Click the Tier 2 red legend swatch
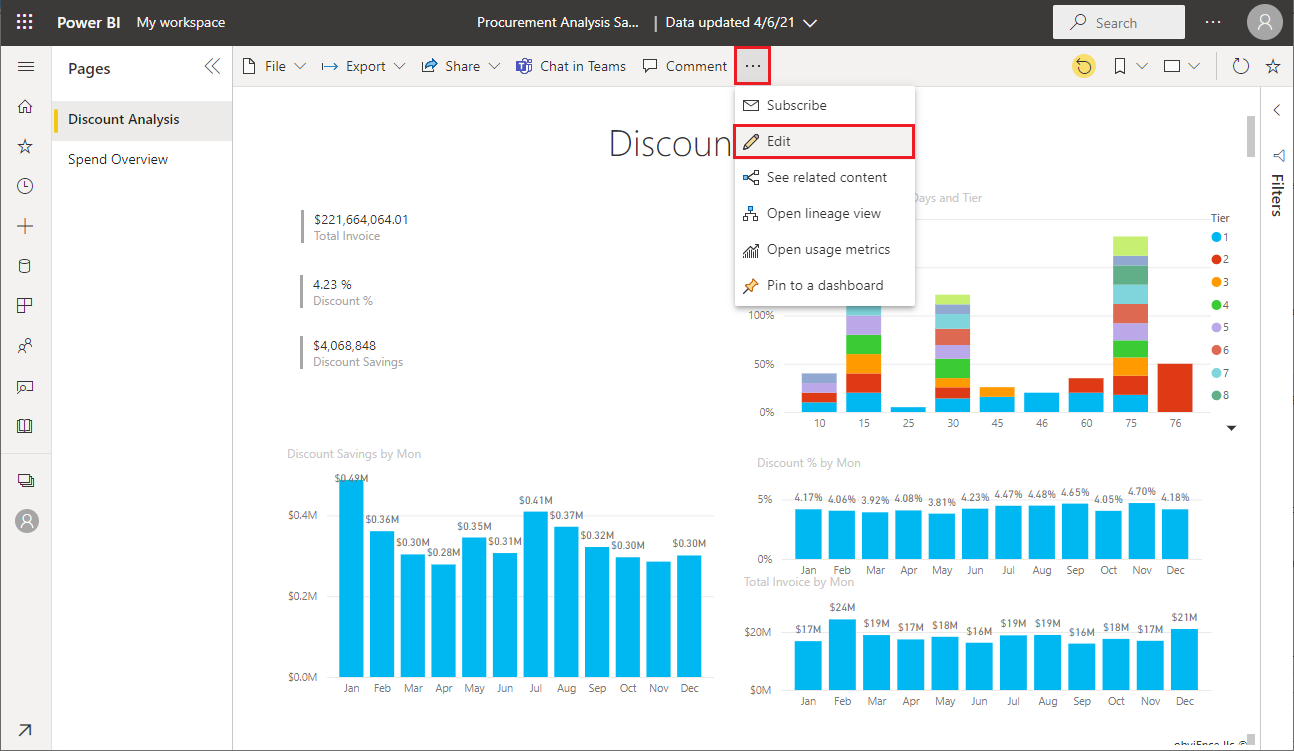 (1216, 260)
